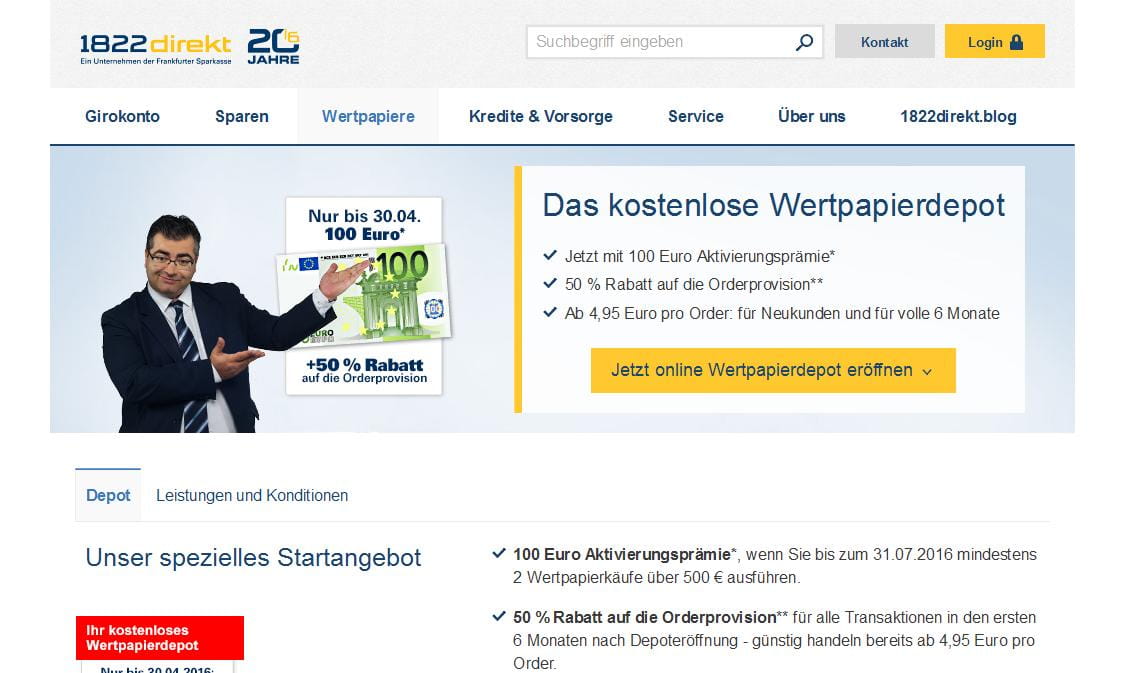Click the 20 Jahre anniversary badge
Screen dimensions: 1124x673
click(x=273, y=47)
